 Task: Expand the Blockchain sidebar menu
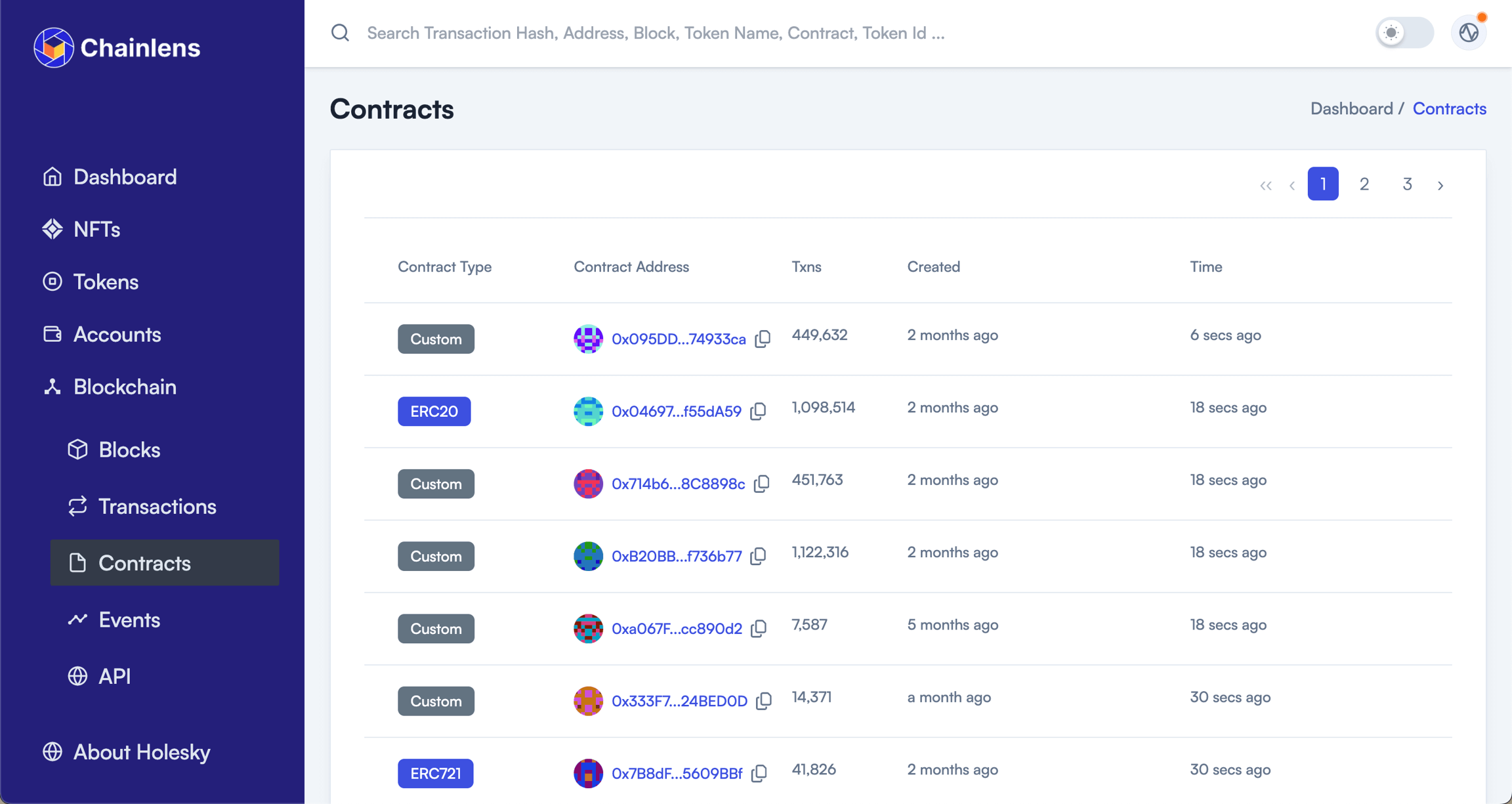pos(125,387)
